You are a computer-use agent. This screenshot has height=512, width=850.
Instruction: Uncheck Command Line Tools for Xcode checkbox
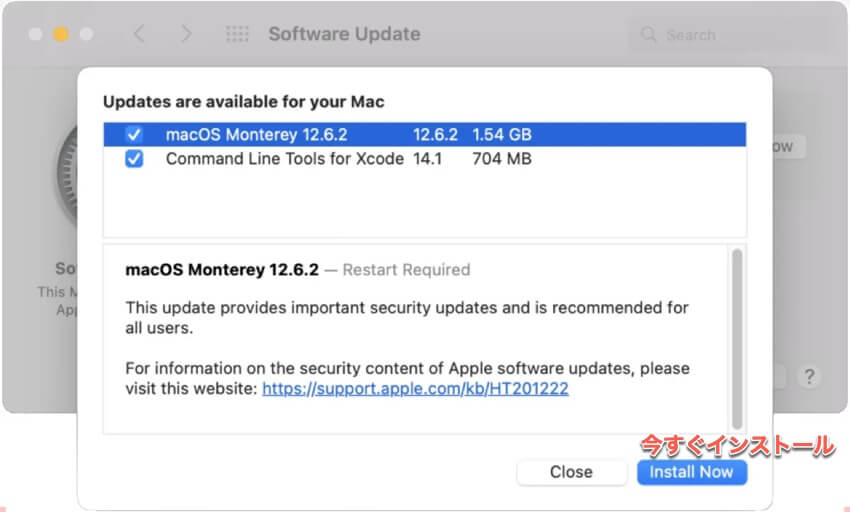134,159
